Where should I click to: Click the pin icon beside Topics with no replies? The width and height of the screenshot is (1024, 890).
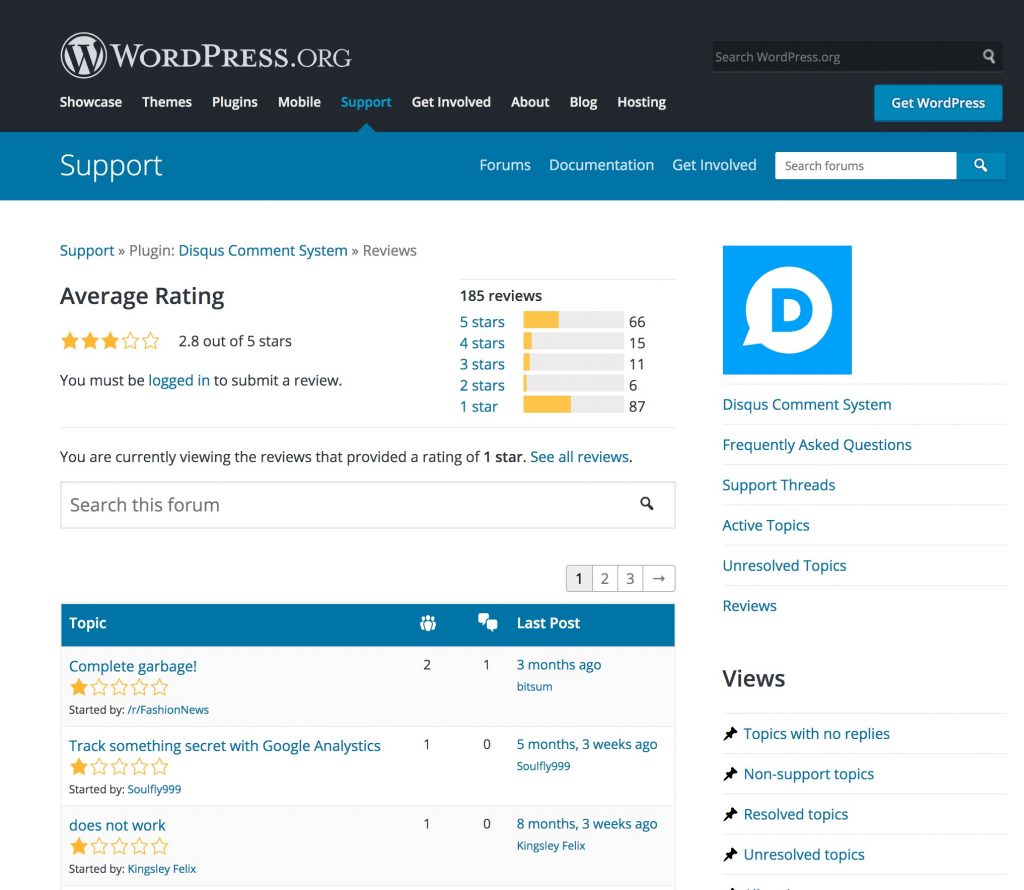tap(730, 734)
